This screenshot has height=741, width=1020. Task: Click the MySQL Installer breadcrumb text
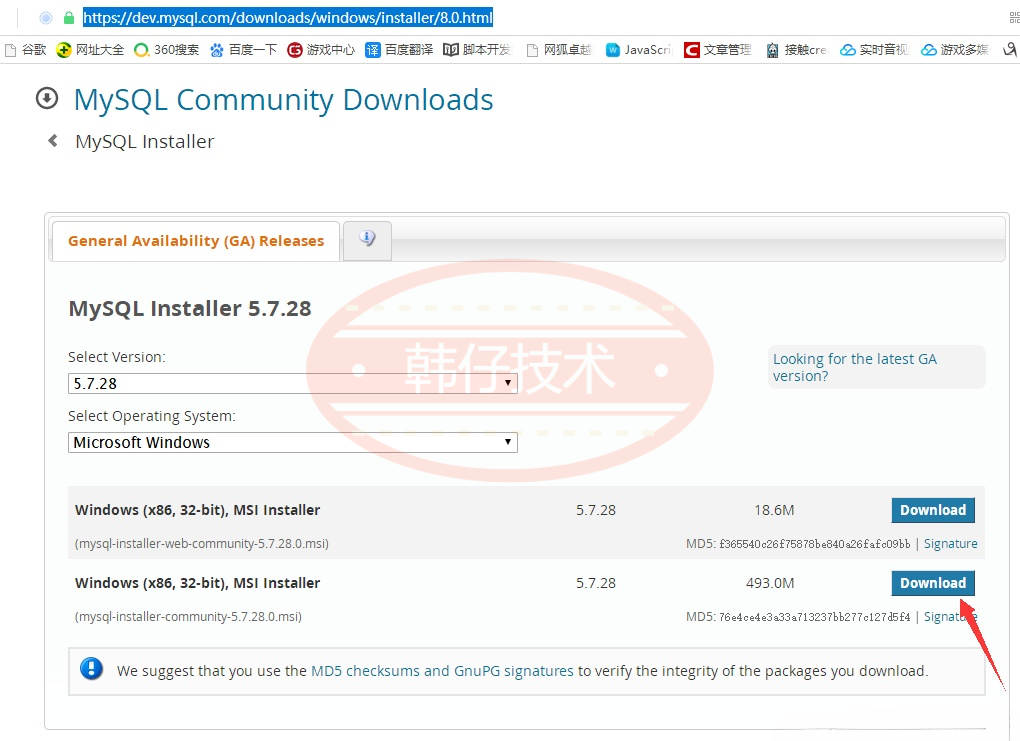pos(144,142)
